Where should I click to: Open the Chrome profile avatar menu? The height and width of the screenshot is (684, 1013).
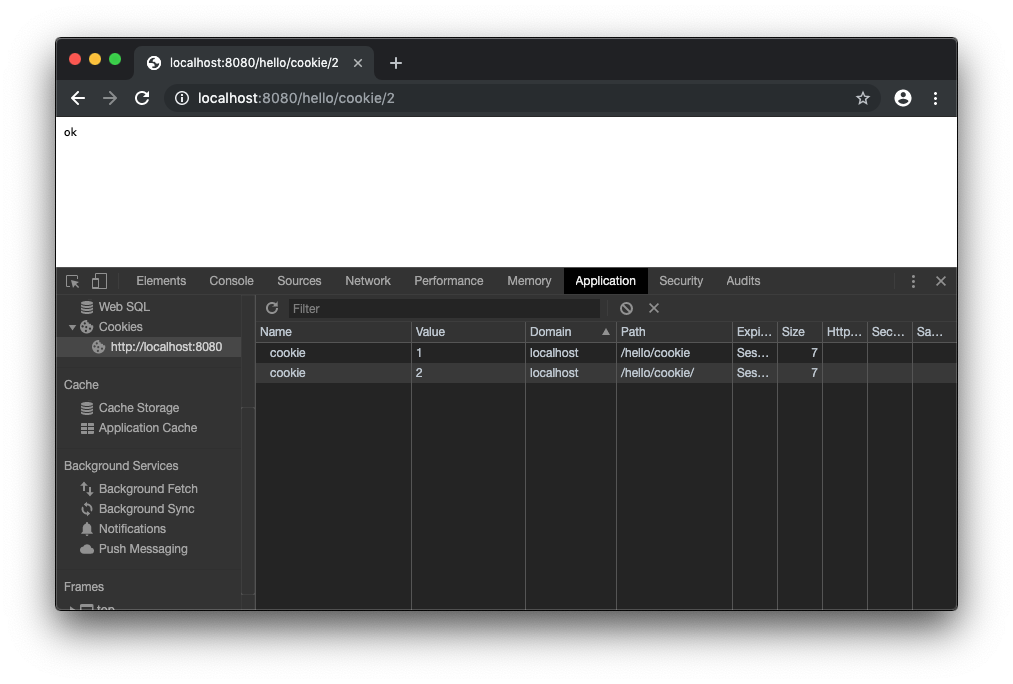pyautogui.click(x=903, y=98)
